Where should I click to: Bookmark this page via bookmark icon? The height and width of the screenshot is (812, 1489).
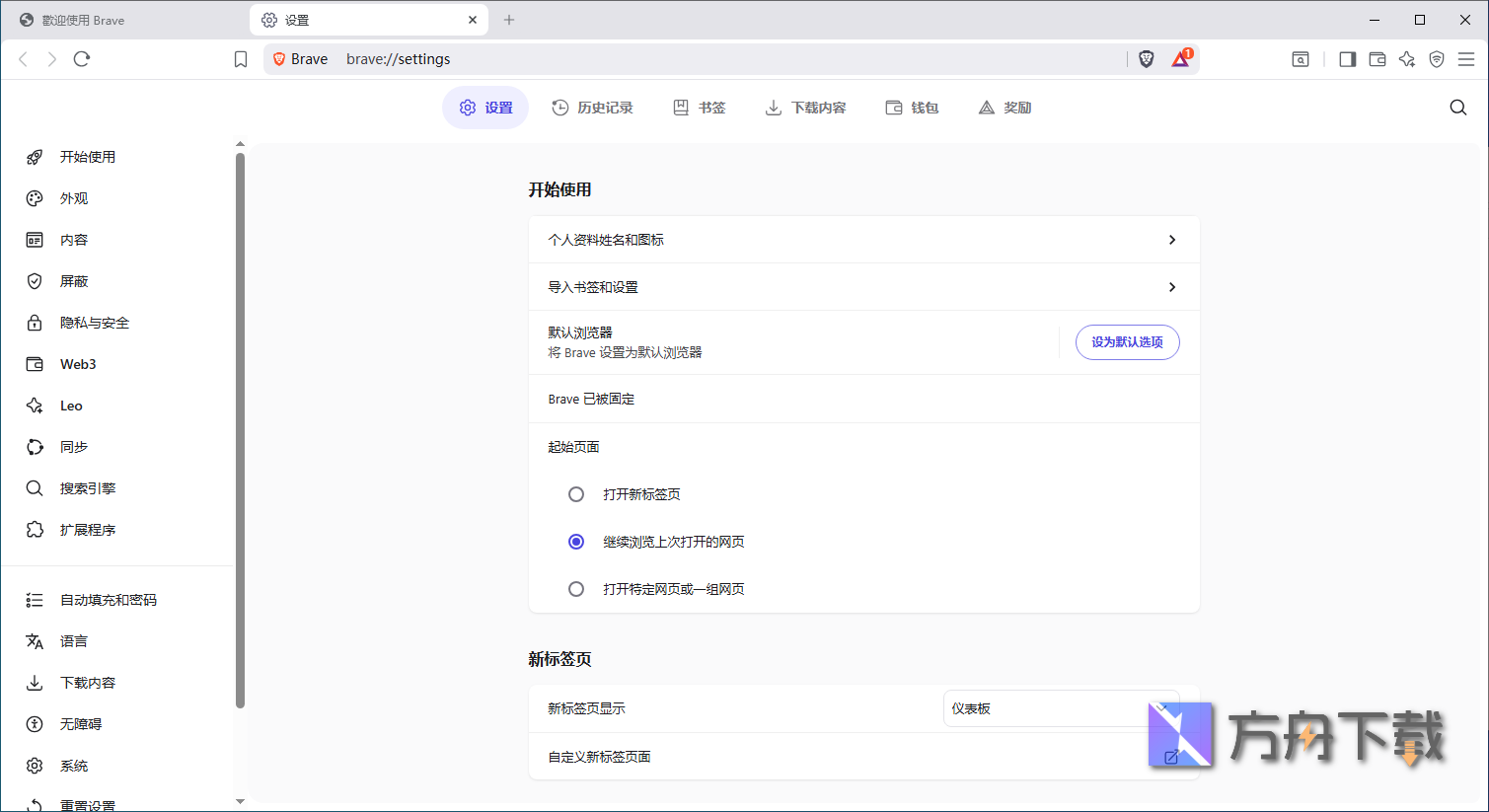pyautogui.click(x=240, y=58)
